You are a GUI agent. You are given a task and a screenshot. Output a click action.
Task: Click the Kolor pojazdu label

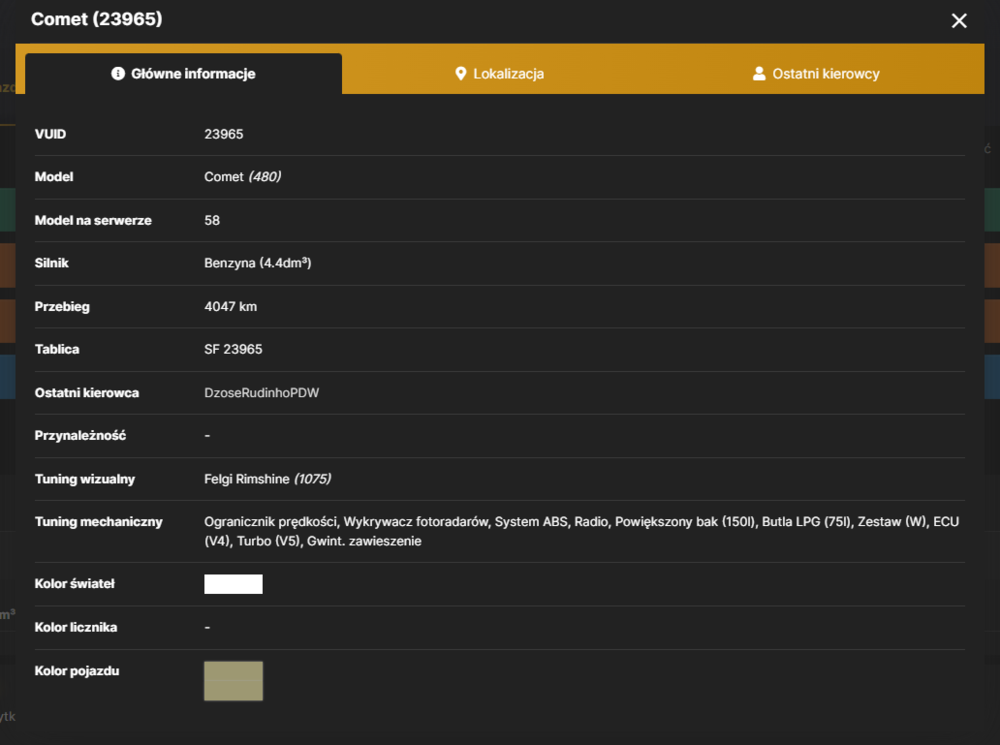point(77,671)
